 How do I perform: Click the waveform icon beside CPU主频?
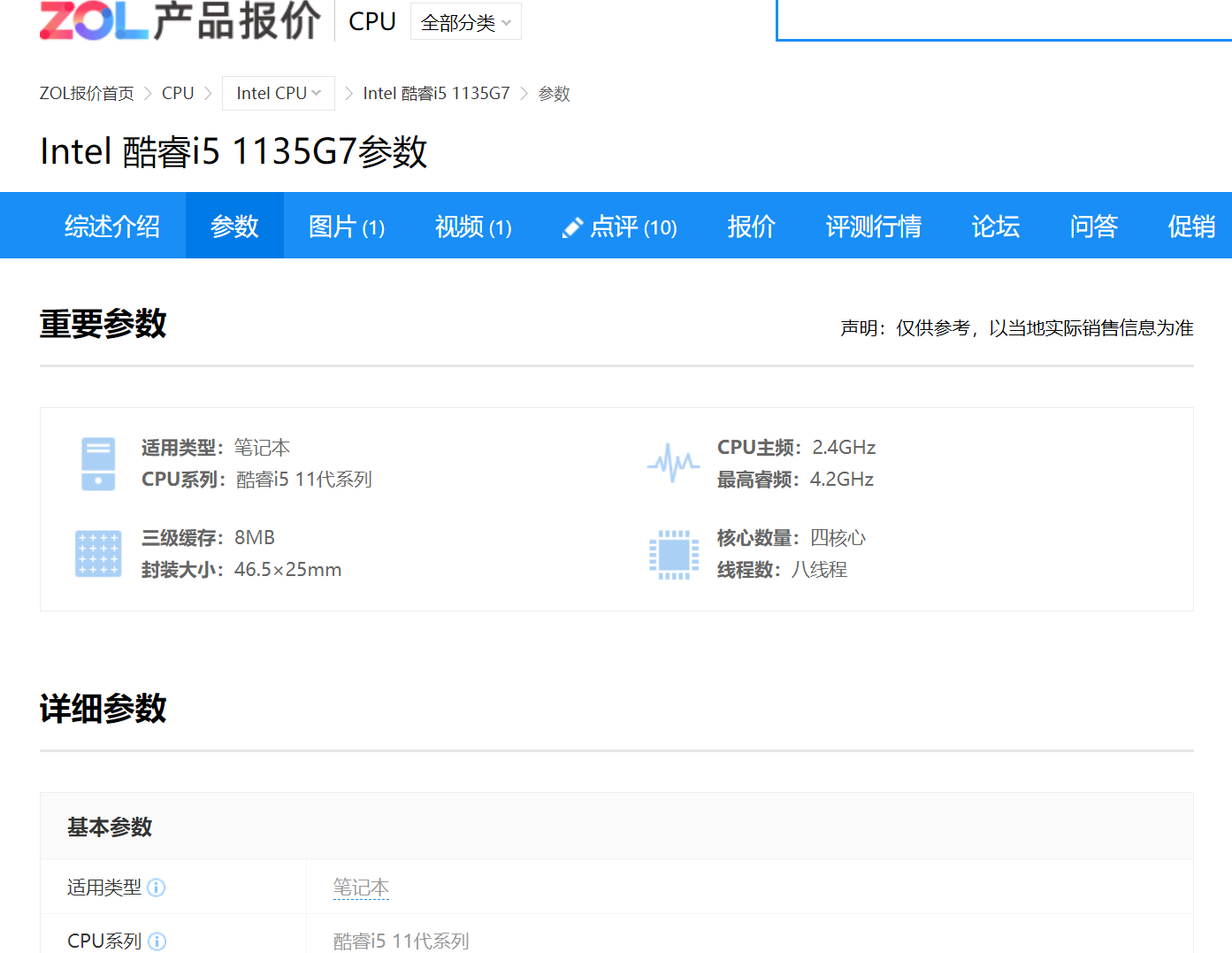coord(674,463)
